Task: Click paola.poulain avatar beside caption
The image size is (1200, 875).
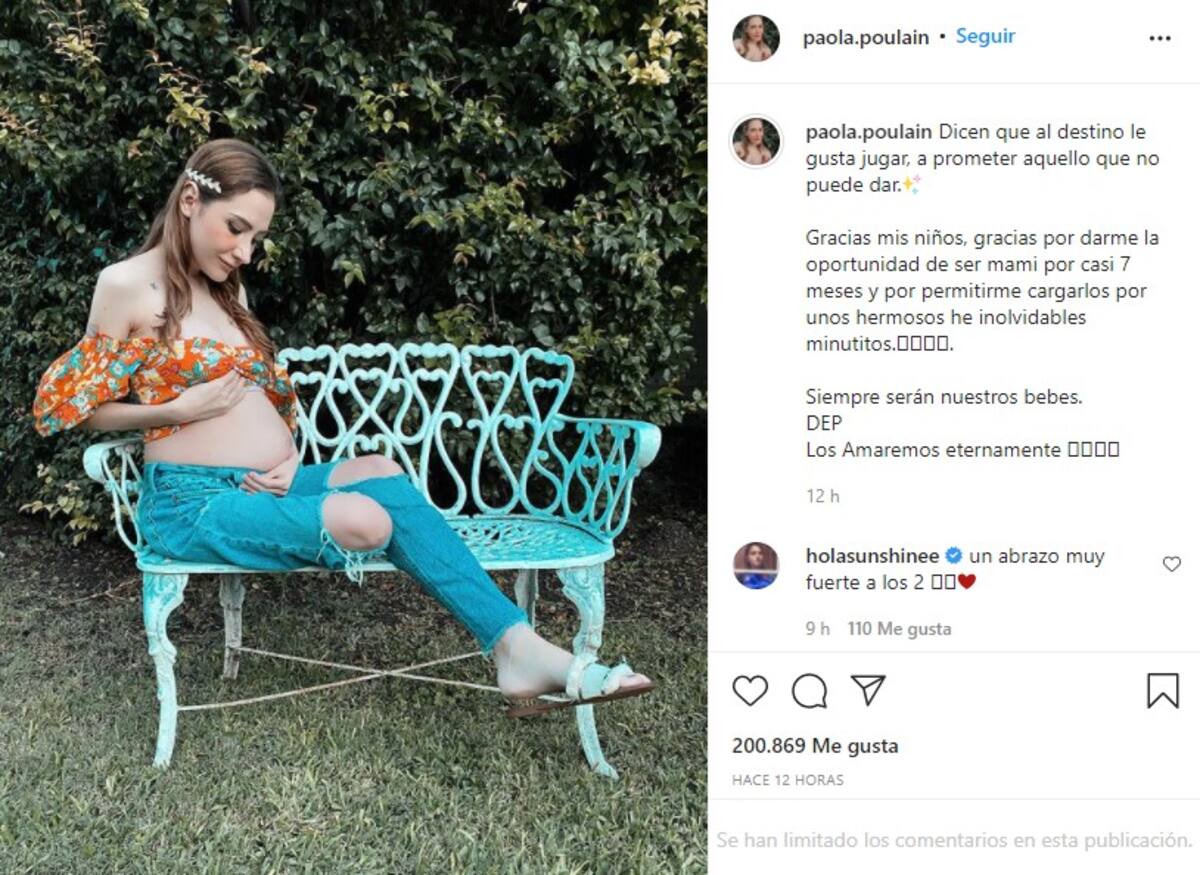Action: [756, 141]
